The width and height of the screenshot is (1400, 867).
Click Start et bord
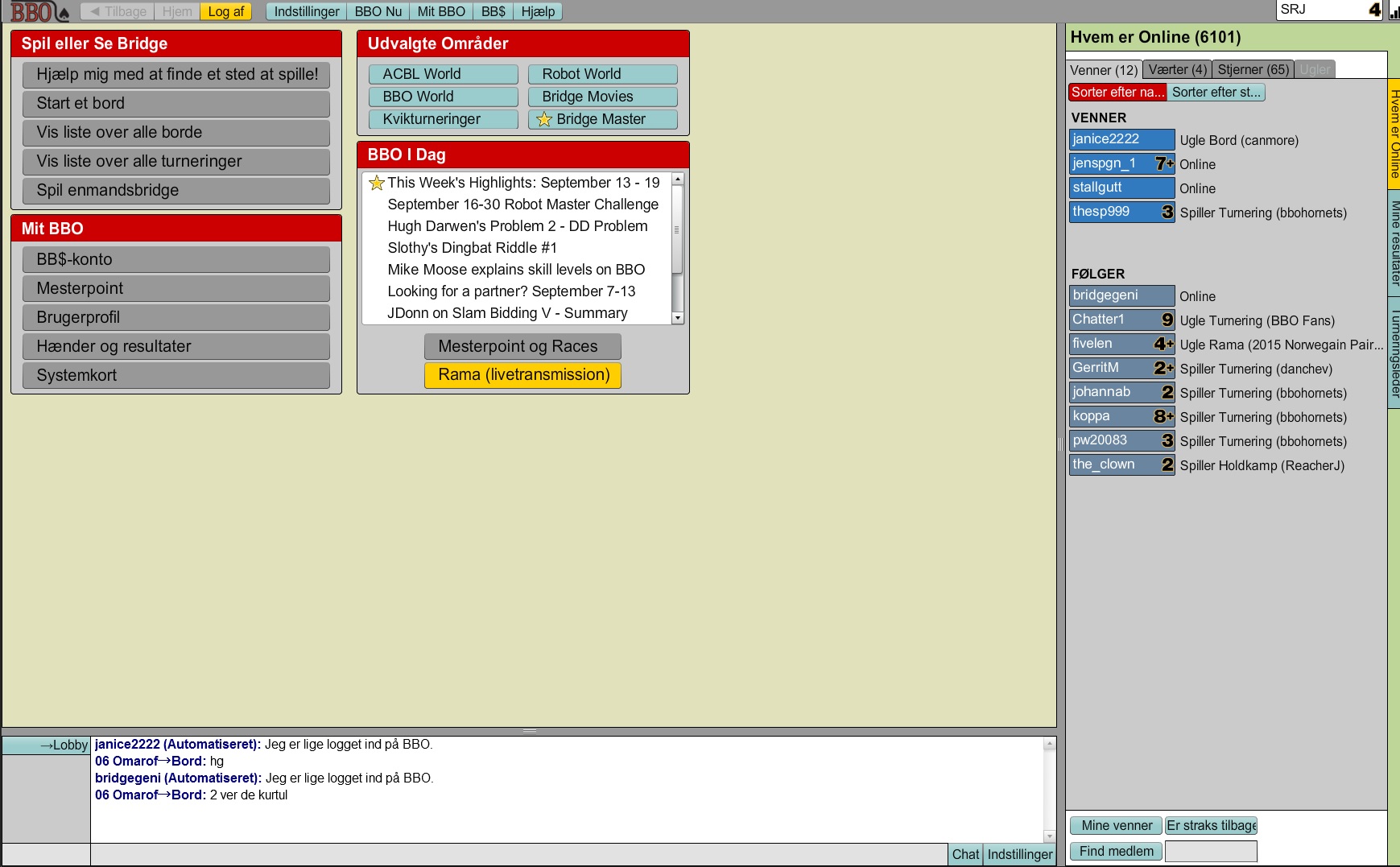(x=176, y=104)
